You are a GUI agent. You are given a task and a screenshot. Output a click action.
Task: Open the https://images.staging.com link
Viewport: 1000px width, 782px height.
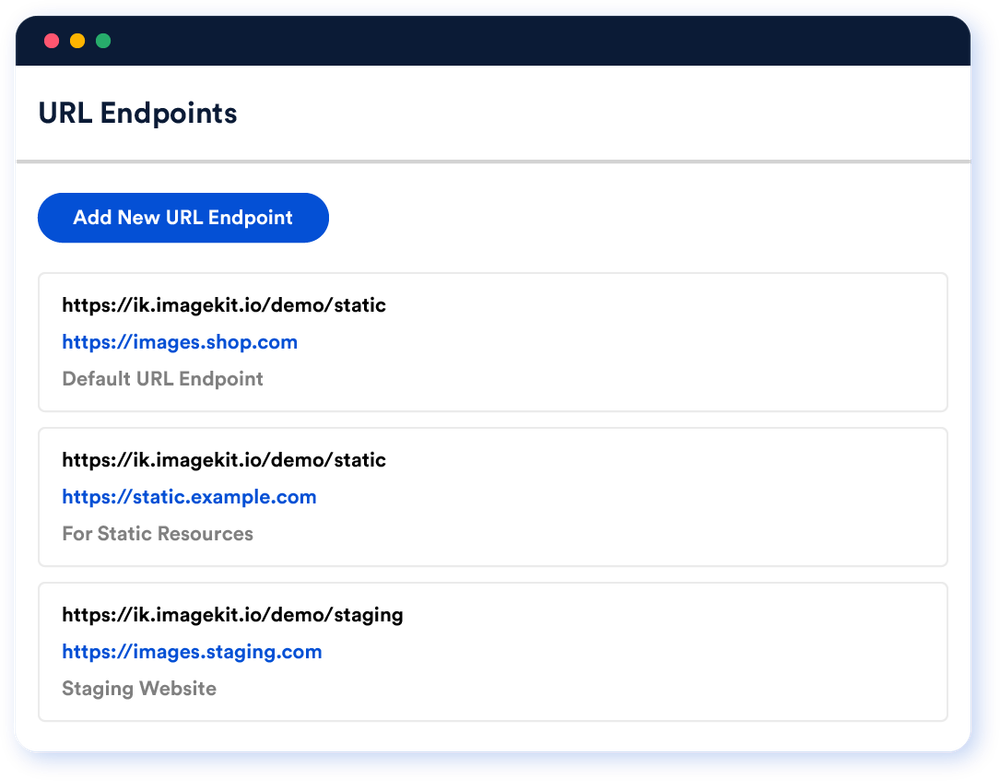click(192, 652)
